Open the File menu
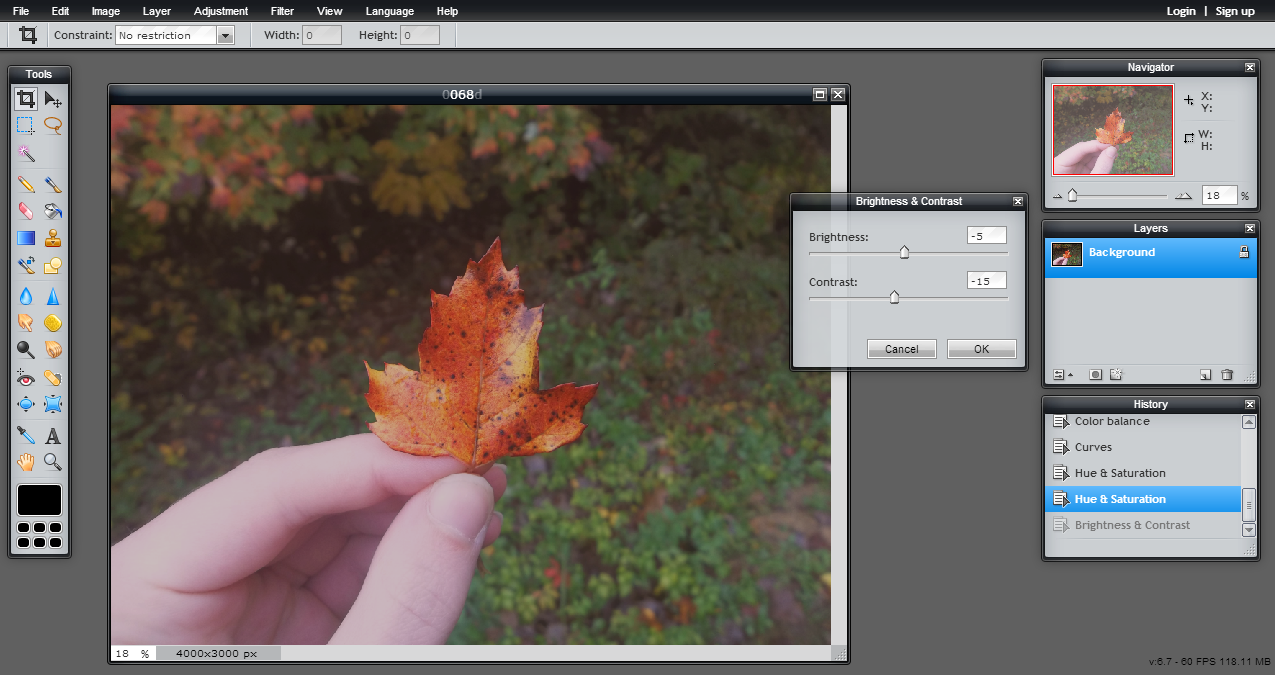The image size is (1275, 675). click(x=21, y=11)
